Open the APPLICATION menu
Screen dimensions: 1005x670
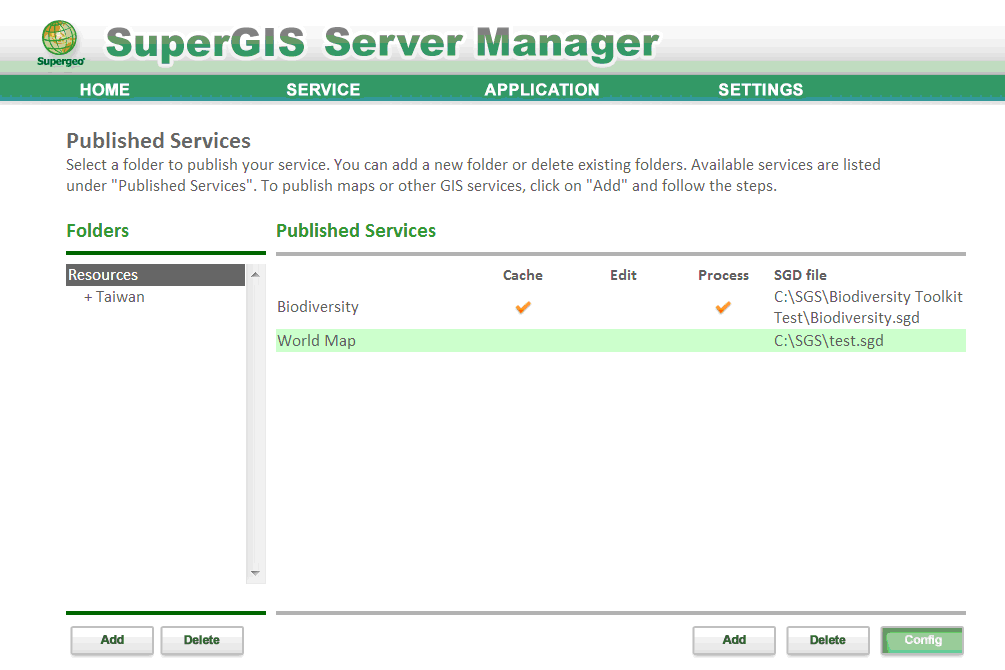pos(542,89)
